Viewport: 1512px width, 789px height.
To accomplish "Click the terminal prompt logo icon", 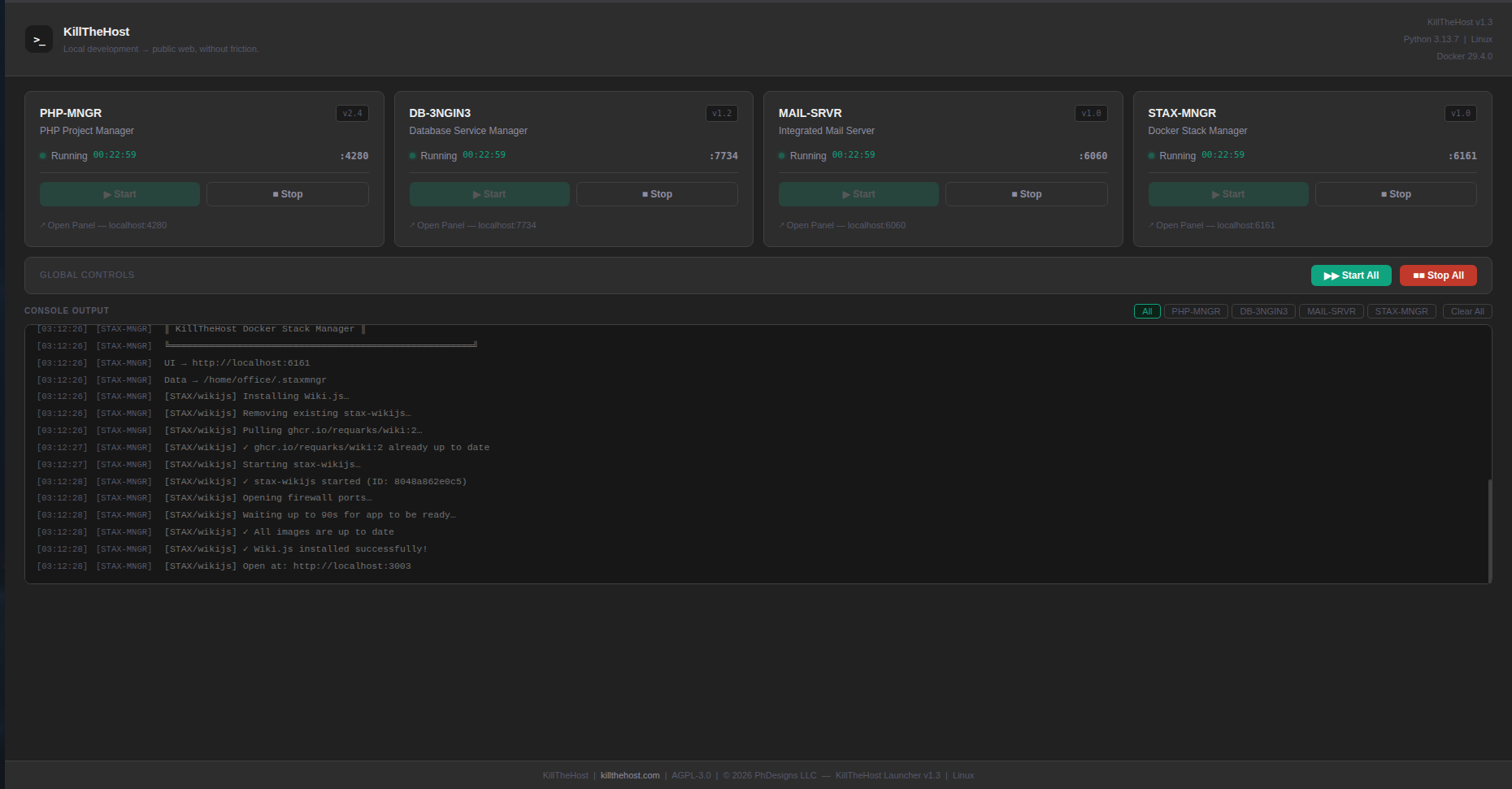I will coord(39,39).
